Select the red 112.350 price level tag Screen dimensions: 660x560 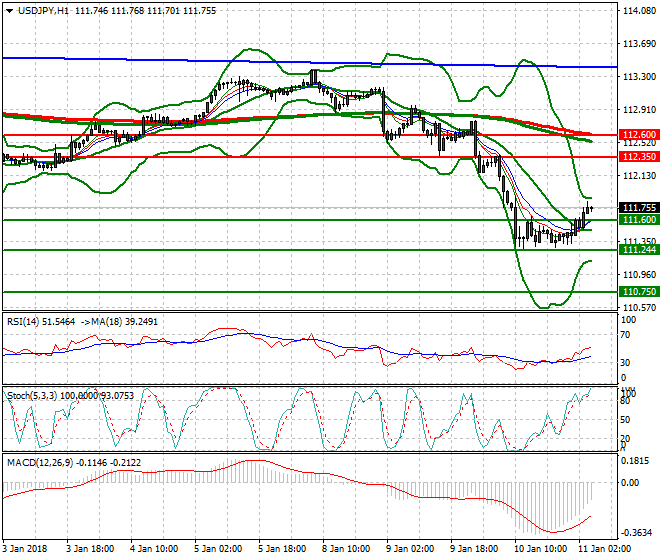[638, 157]
